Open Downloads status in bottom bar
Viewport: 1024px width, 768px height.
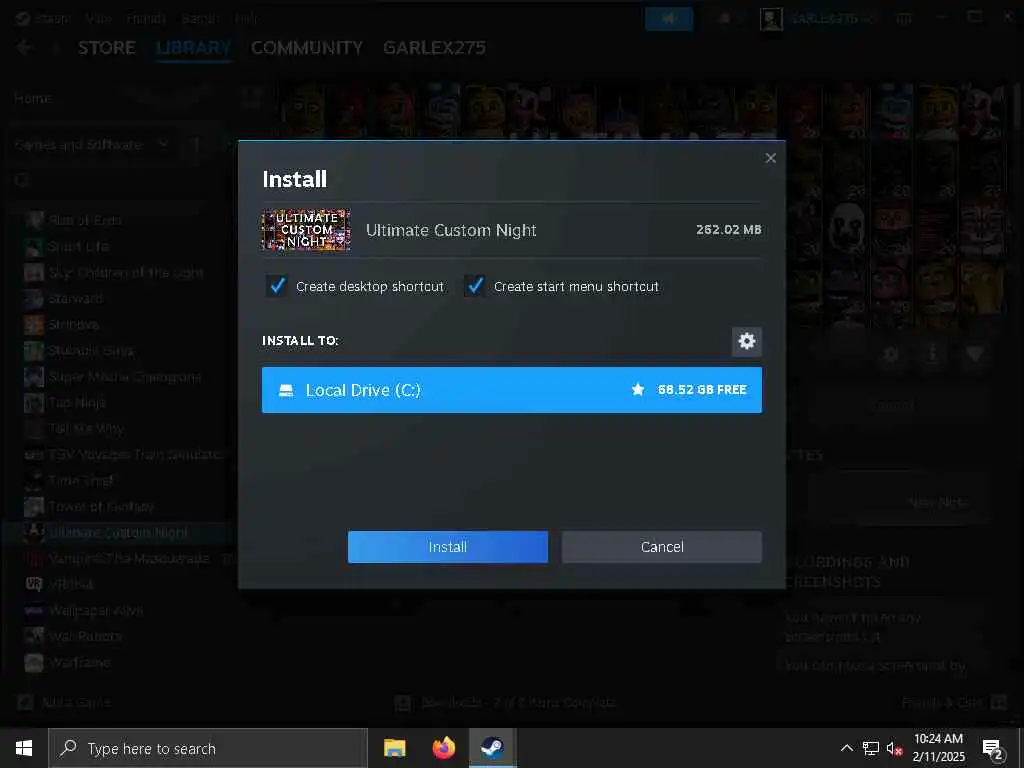(506, 703)
